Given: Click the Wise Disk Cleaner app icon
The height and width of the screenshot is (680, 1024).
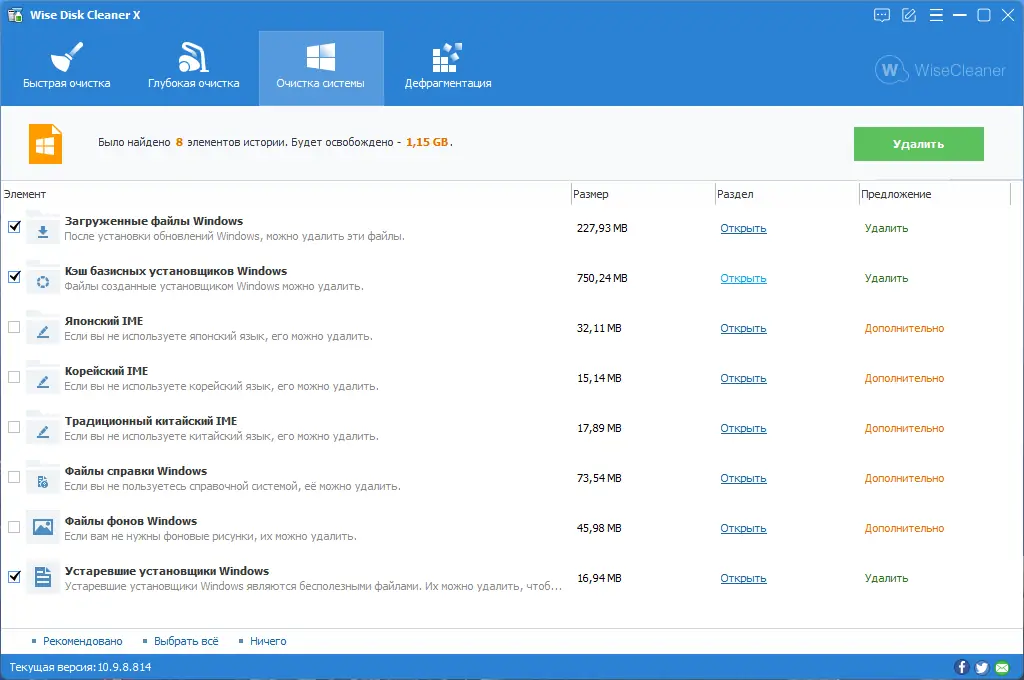Looking at the screenshot, I should click(15, 14).
